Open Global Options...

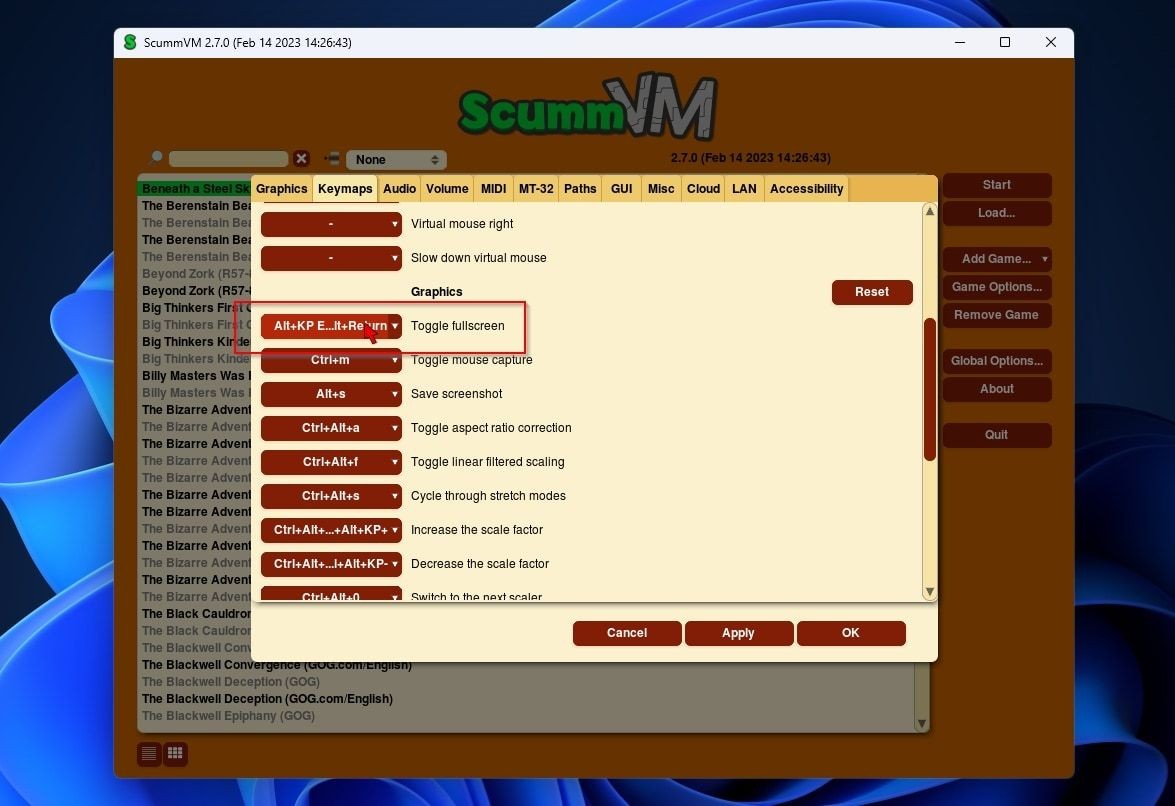997,361
